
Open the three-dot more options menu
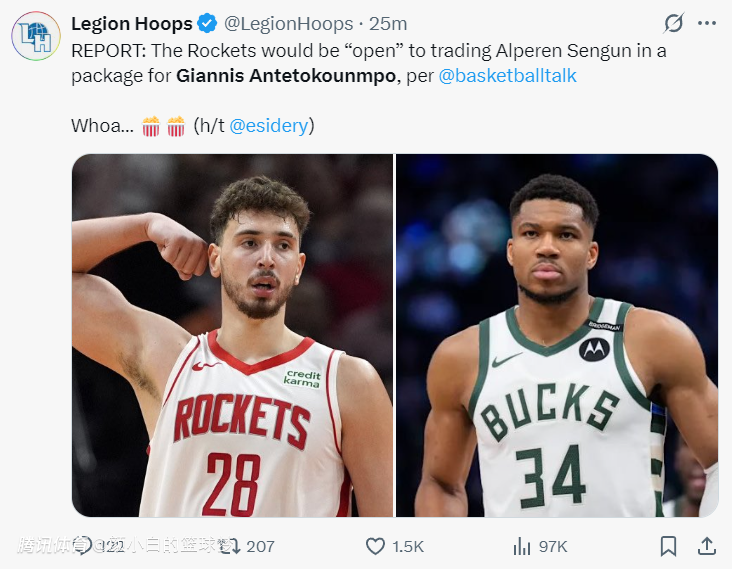tap(707, 23)
